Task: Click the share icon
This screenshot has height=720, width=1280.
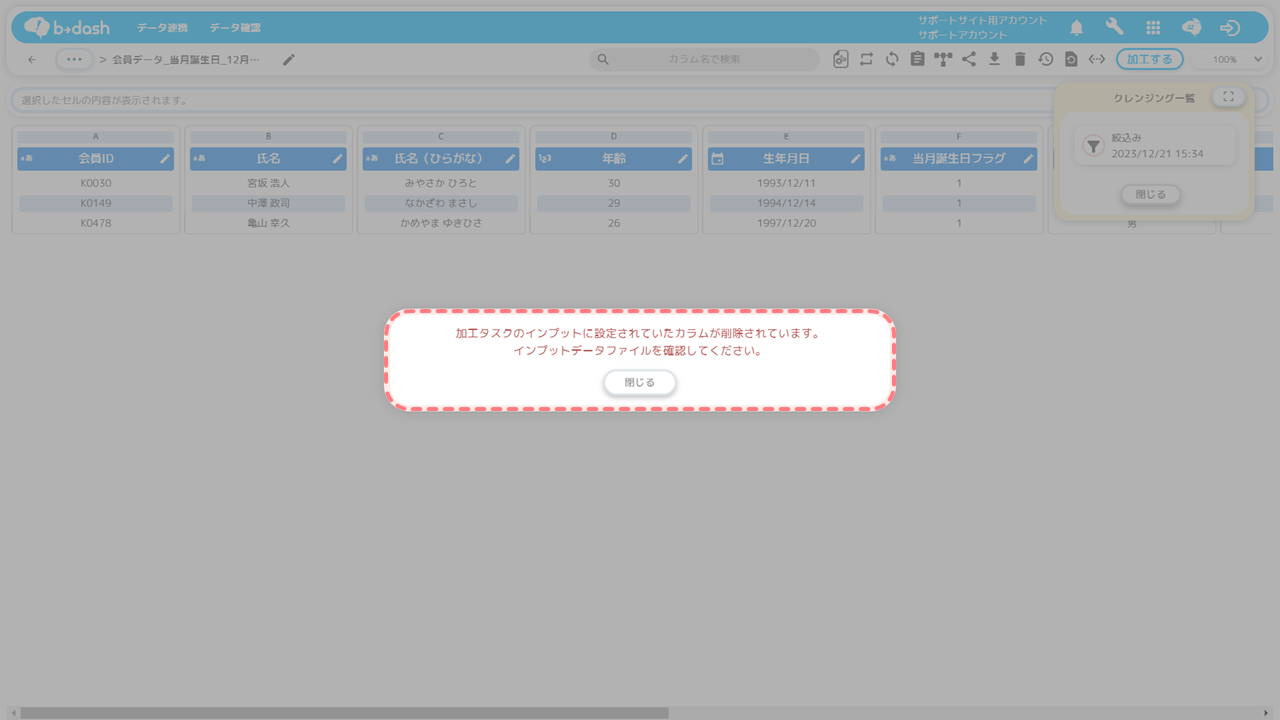Action: pos(969,59)
